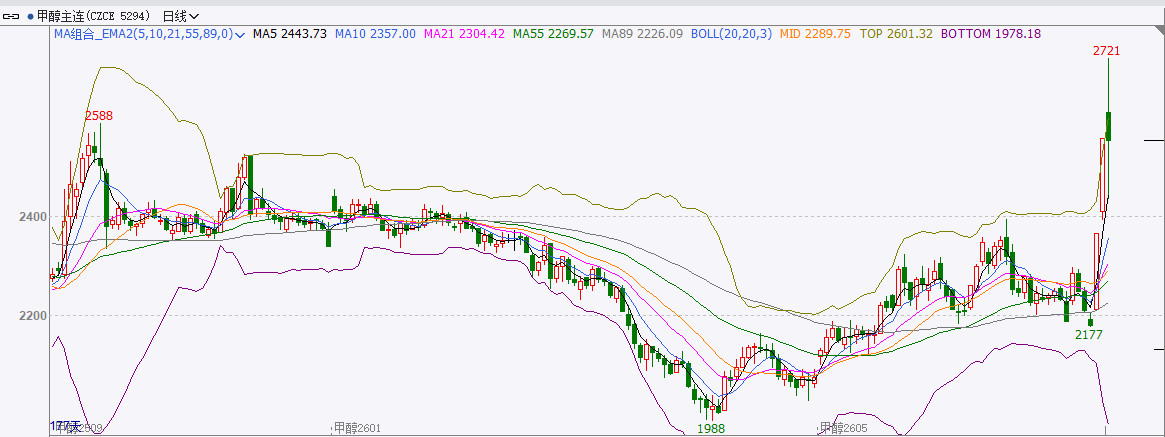Click the MA21 2304.42 legend label
1165x437 pixels.
coord(464,34)
